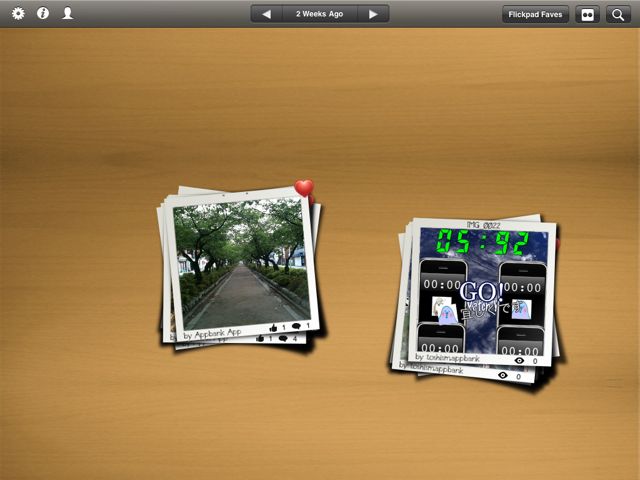Click eye views icon on top timer photo
Viewport: 640px width, 480px height.
[519, 360]
